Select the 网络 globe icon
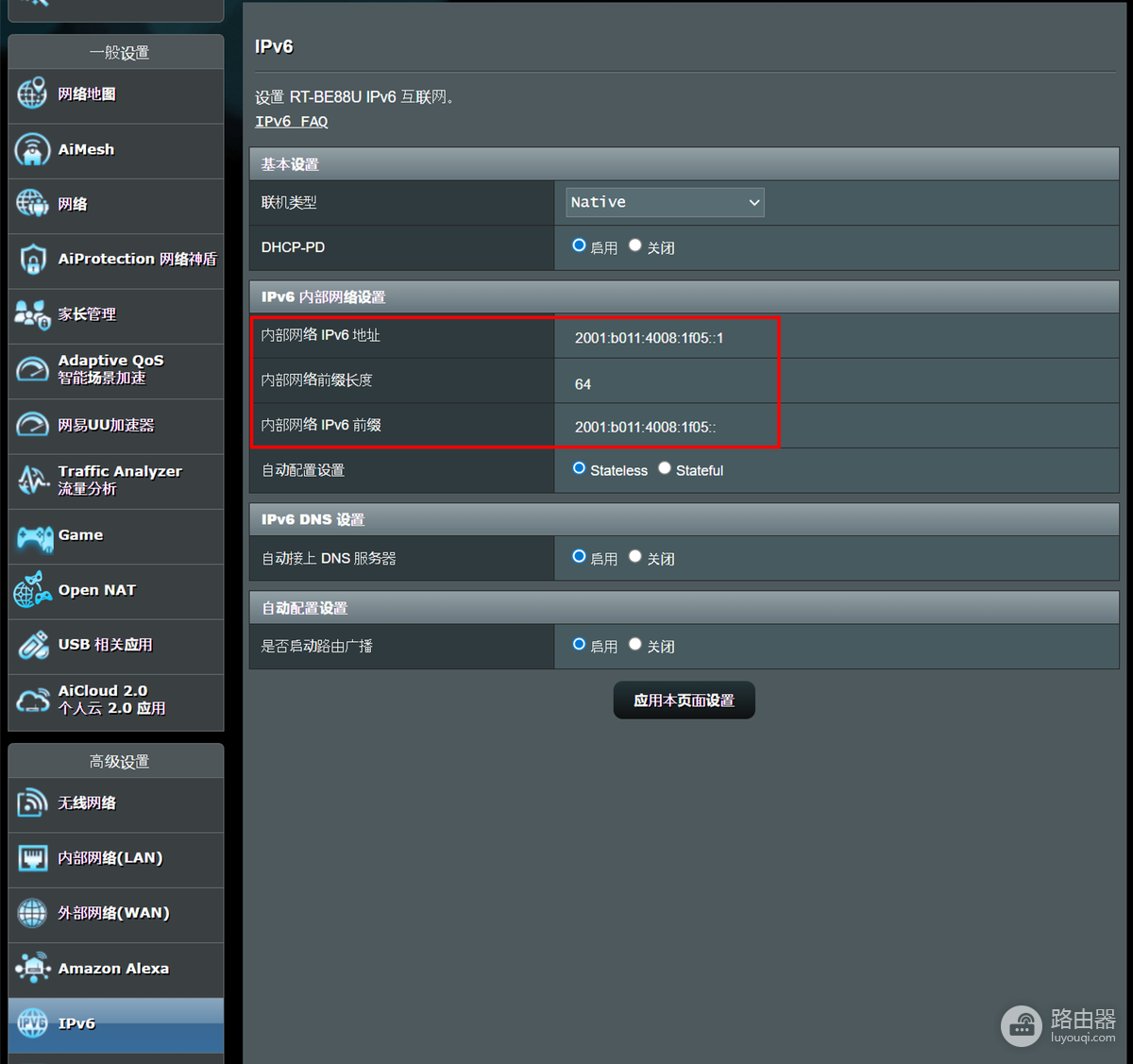The height and width of the screenshot is (1064, 1133). coord(32,204)
